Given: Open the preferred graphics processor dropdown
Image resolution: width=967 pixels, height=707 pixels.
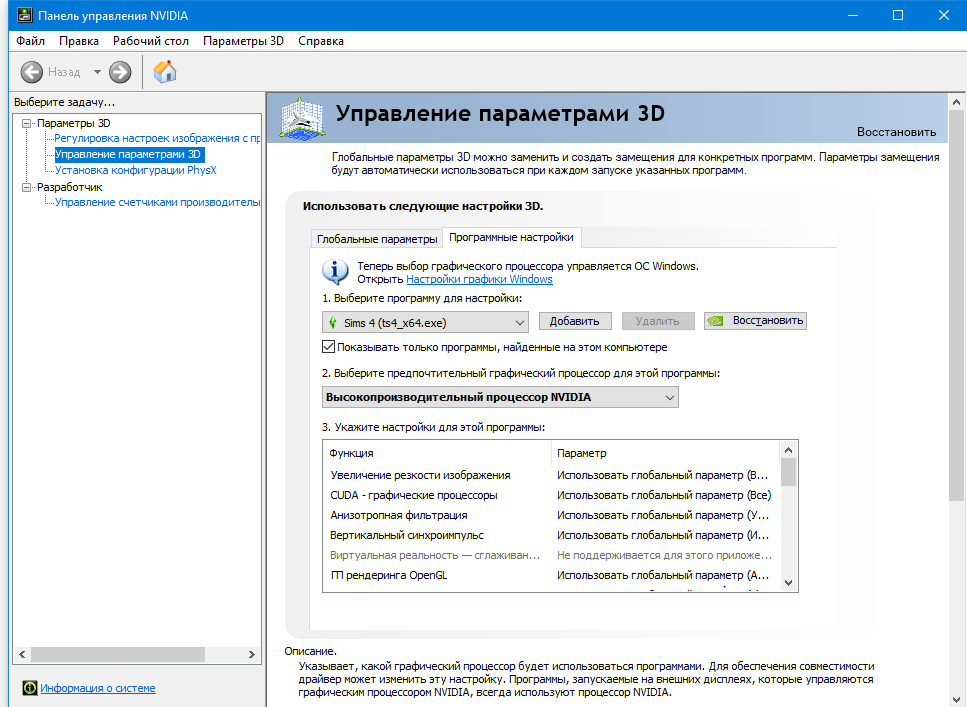Looking at the screenshot, I should tap(500, 397).
